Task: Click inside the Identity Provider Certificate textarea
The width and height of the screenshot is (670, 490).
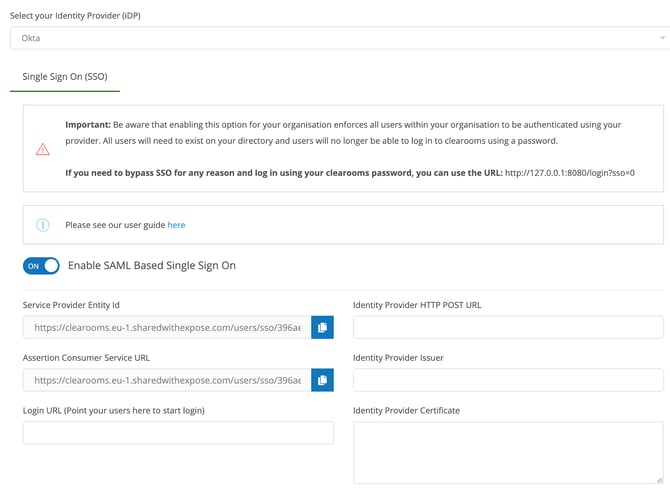Action: pyautogui.click(x=508, y=452)
